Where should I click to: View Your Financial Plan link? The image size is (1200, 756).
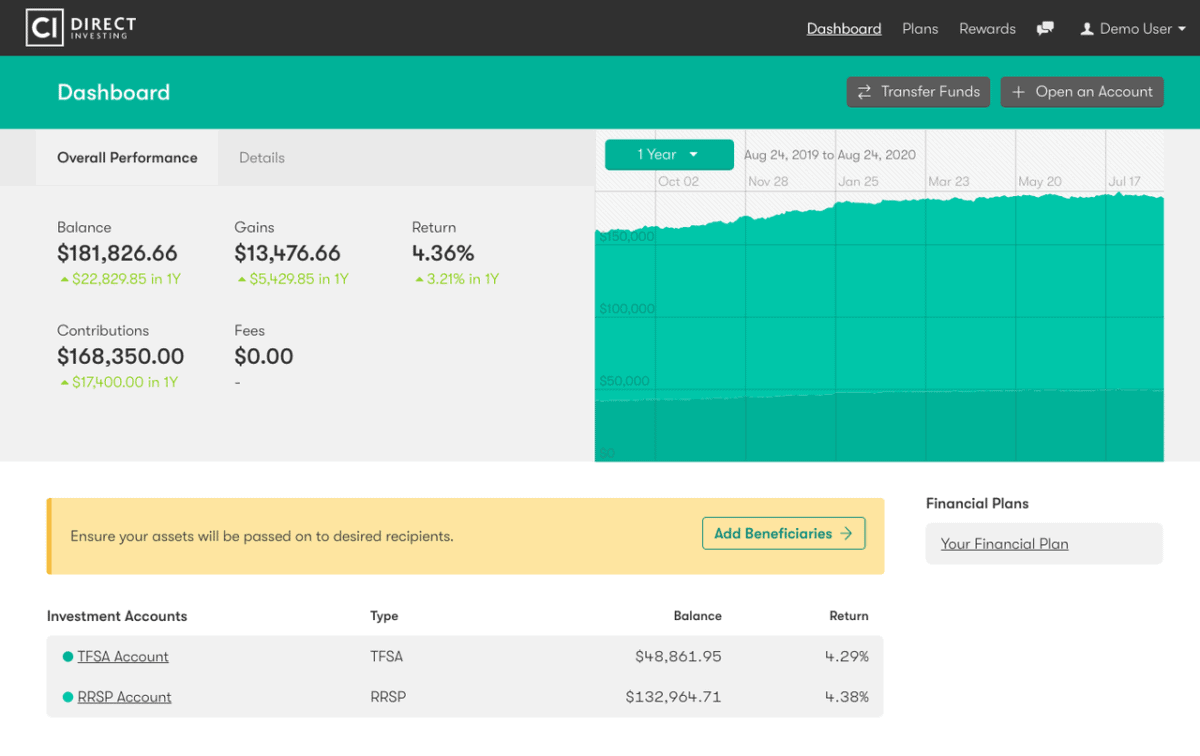(x=1004, y=544)
